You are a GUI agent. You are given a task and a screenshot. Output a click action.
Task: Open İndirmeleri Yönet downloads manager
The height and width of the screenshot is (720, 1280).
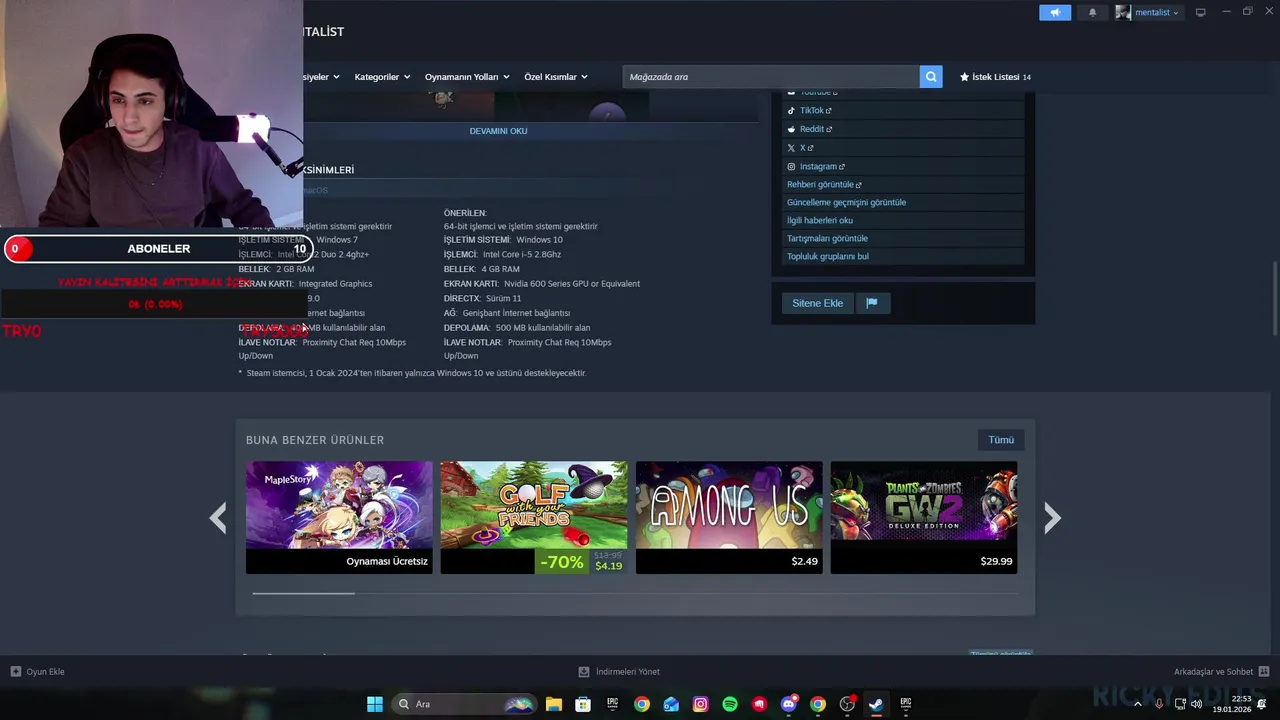(619, 672)
